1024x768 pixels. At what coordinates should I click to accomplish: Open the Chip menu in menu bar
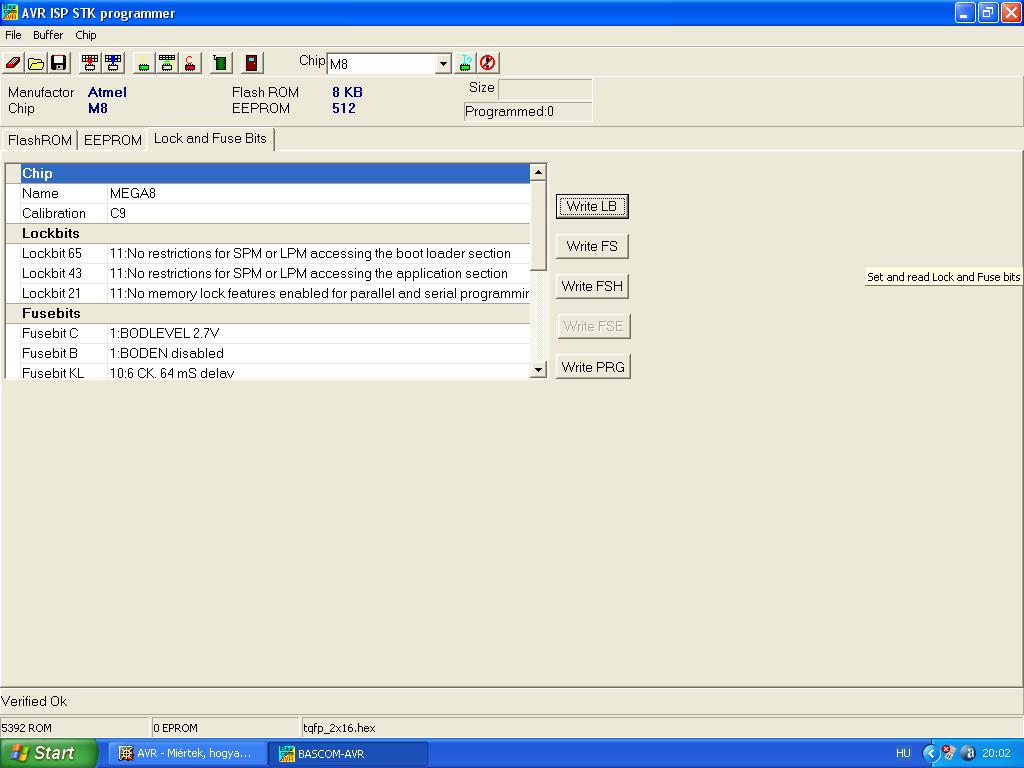click(x=86, y=35)
